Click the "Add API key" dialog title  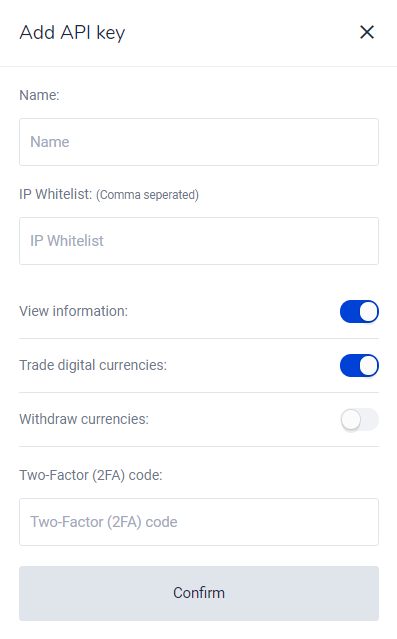point(72,33)
